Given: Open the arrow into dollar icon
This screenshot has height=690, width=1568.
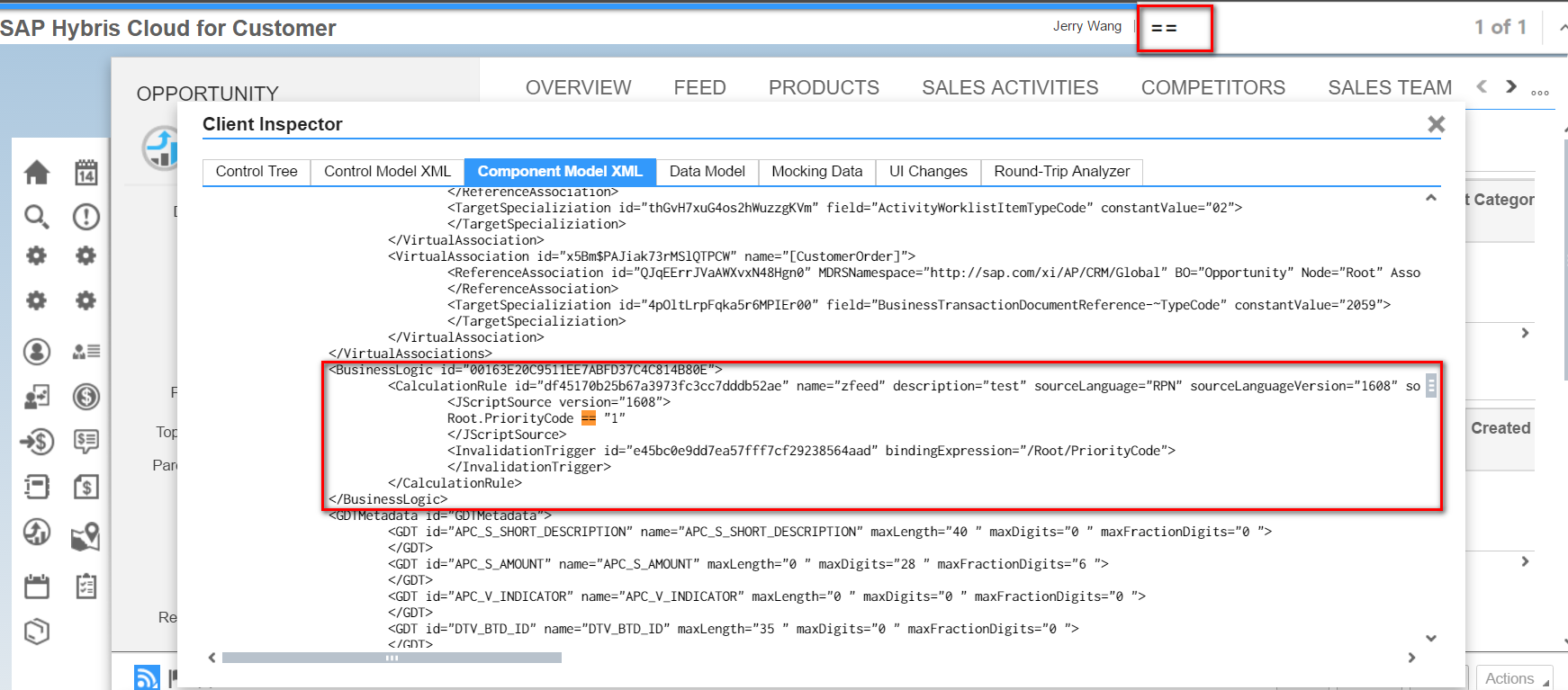Looking at the screenshot, I should point(37,442).
